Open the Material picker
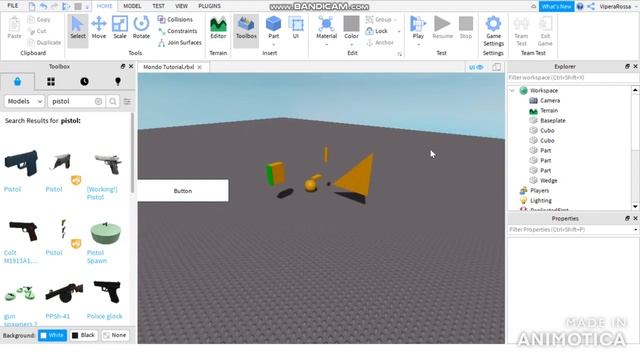 (327, 28)
